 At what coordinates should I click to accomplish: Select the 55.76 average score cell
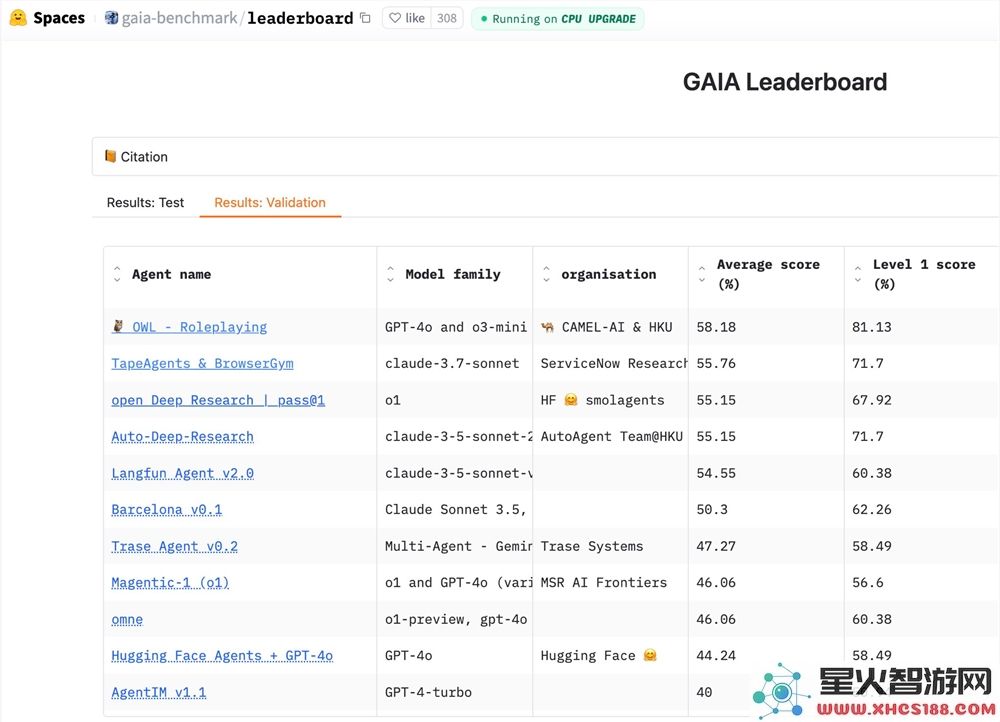coord(767,363)
